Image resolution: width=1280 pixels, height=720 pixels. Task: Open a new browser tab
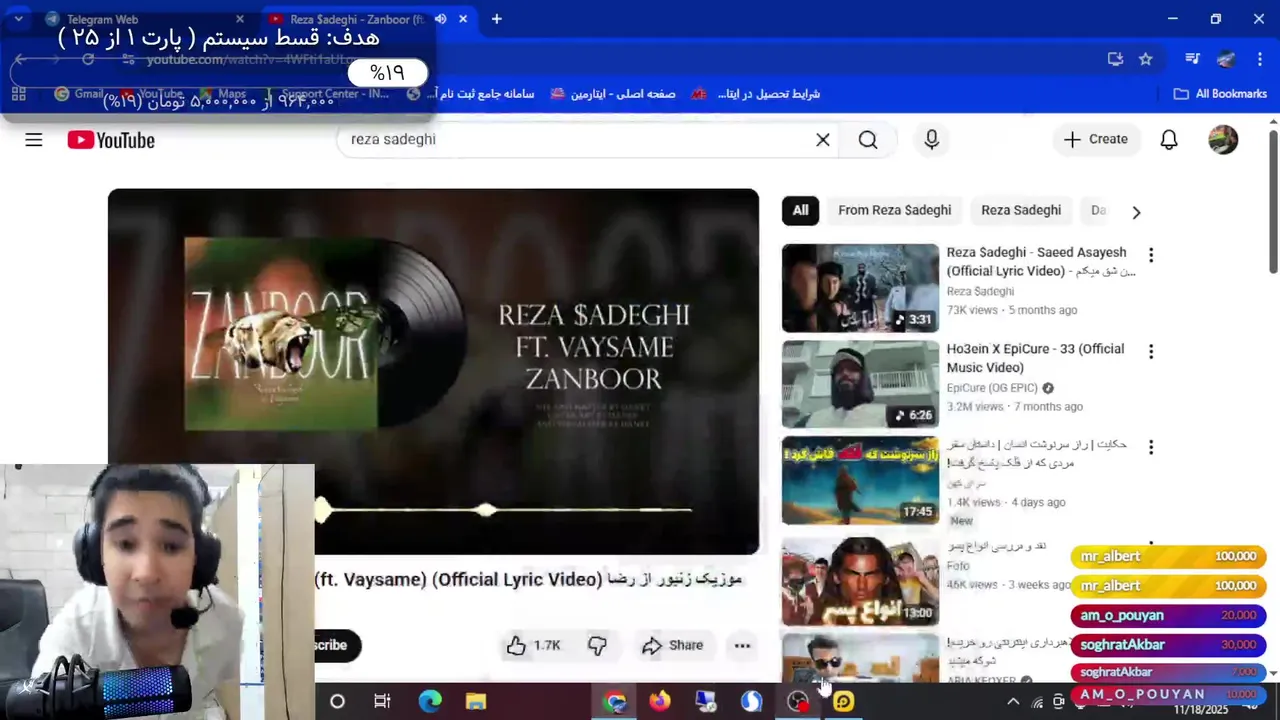tap(496, 19)
